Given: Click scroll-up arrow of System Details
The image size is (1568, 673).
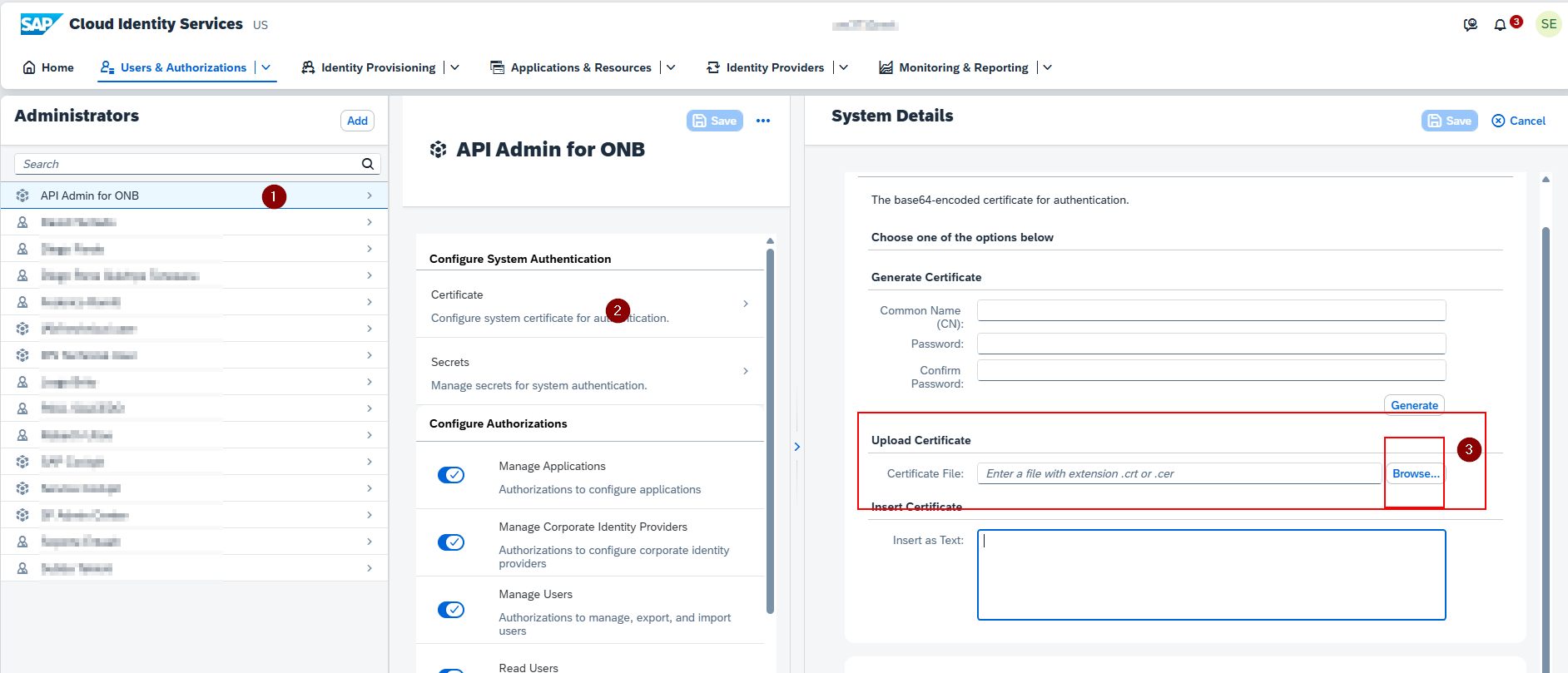Looking at the screenshot, I should (x=1546, y=179).
